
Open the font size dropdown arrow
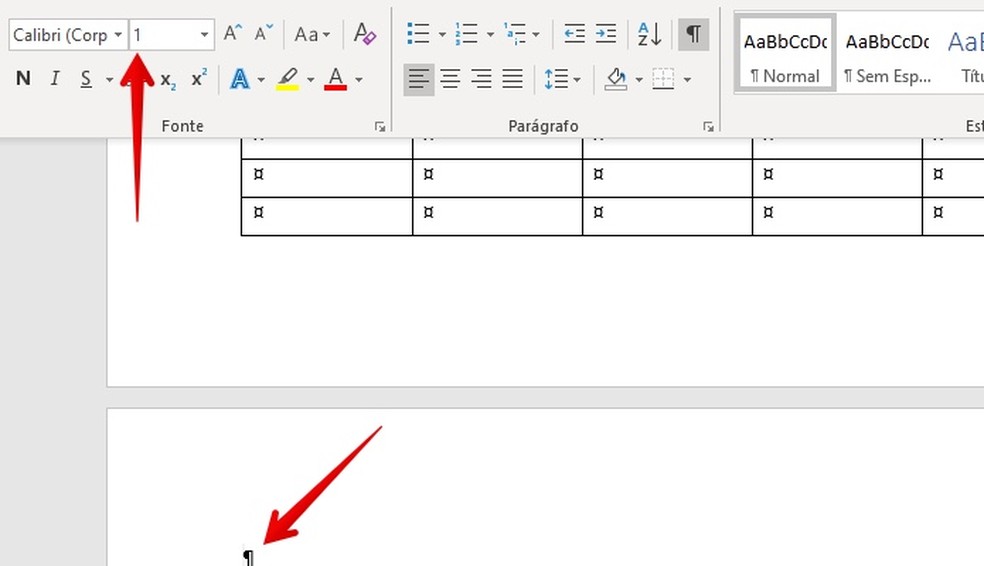[205, 35]
